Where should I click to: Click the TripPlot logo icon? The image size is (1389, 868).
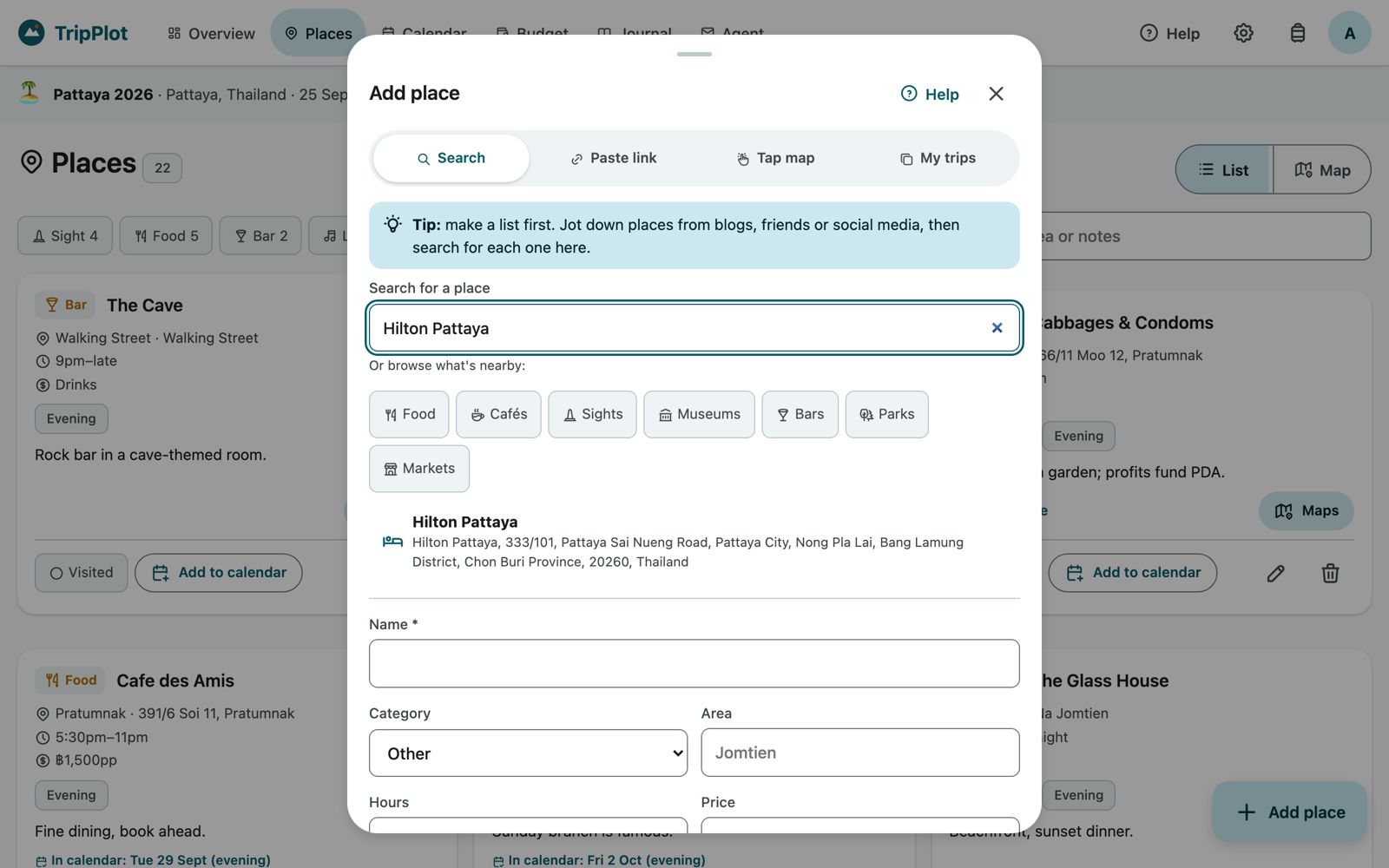(31, 33)
